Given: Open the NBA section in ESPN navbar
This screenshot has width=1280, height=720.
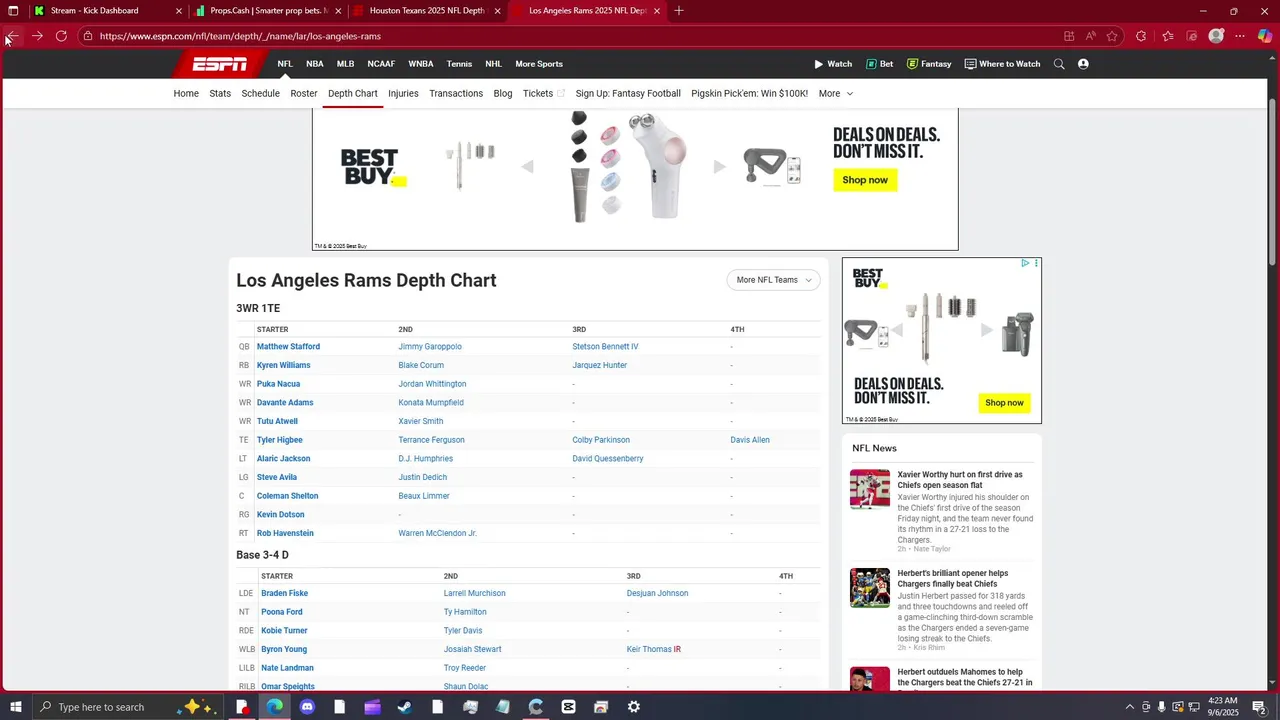Looking at the screenshot, I should point(315,64).
